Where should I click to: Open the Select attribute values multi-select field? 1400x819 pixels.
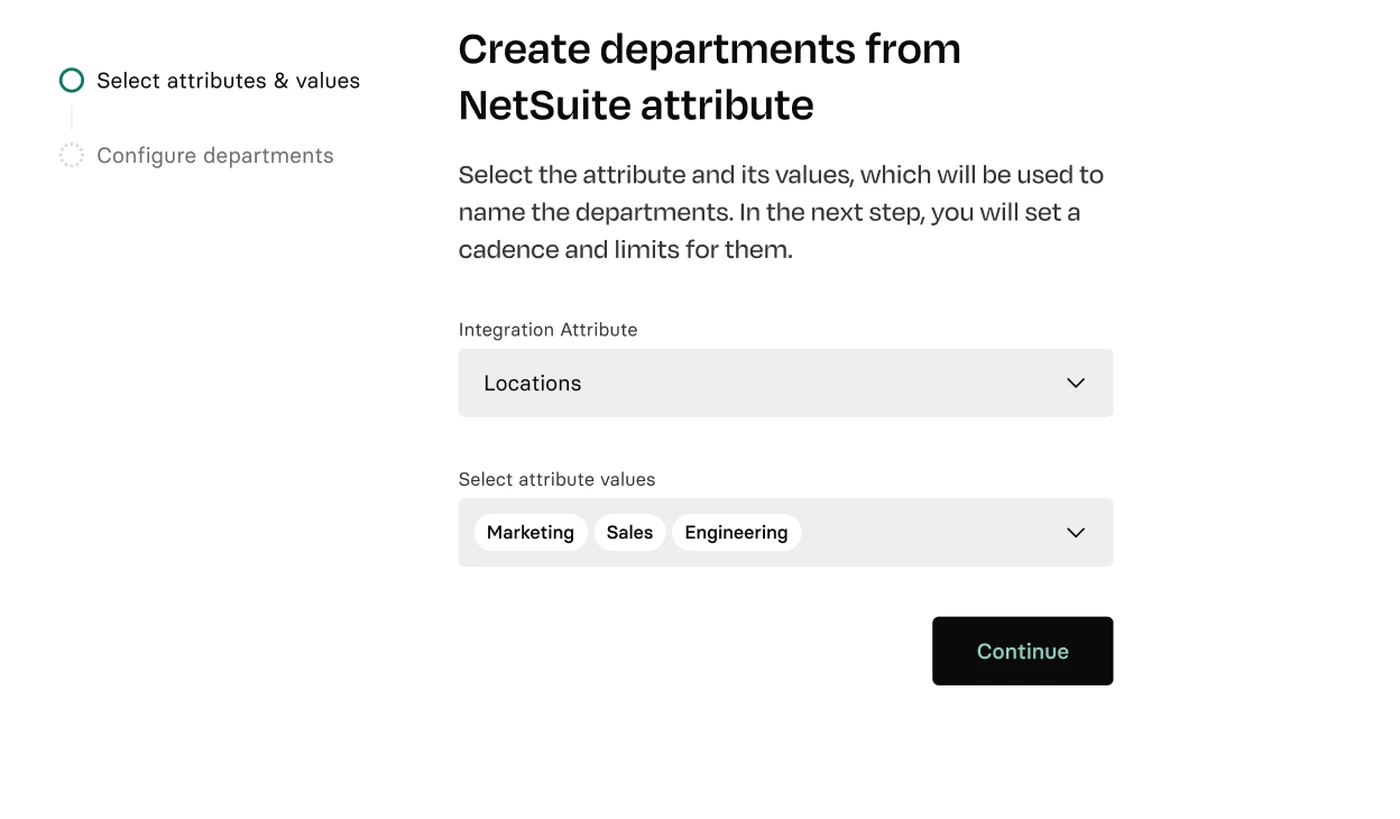(x=785, y=532)
